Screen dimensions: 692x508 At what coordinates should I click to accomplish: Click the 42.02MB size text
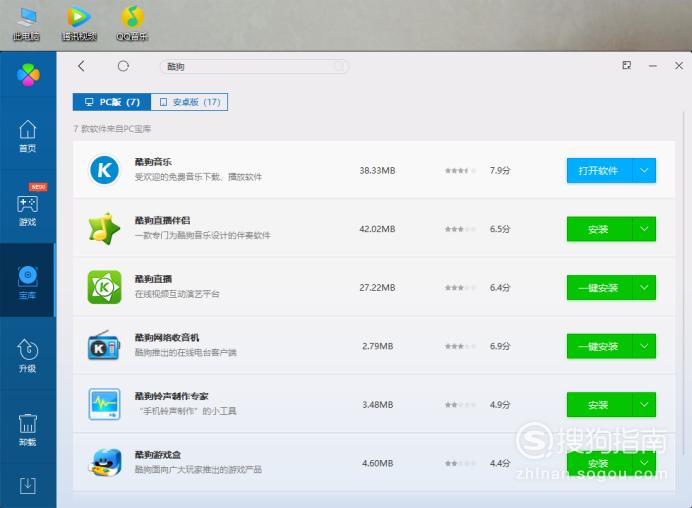(377, 229)
